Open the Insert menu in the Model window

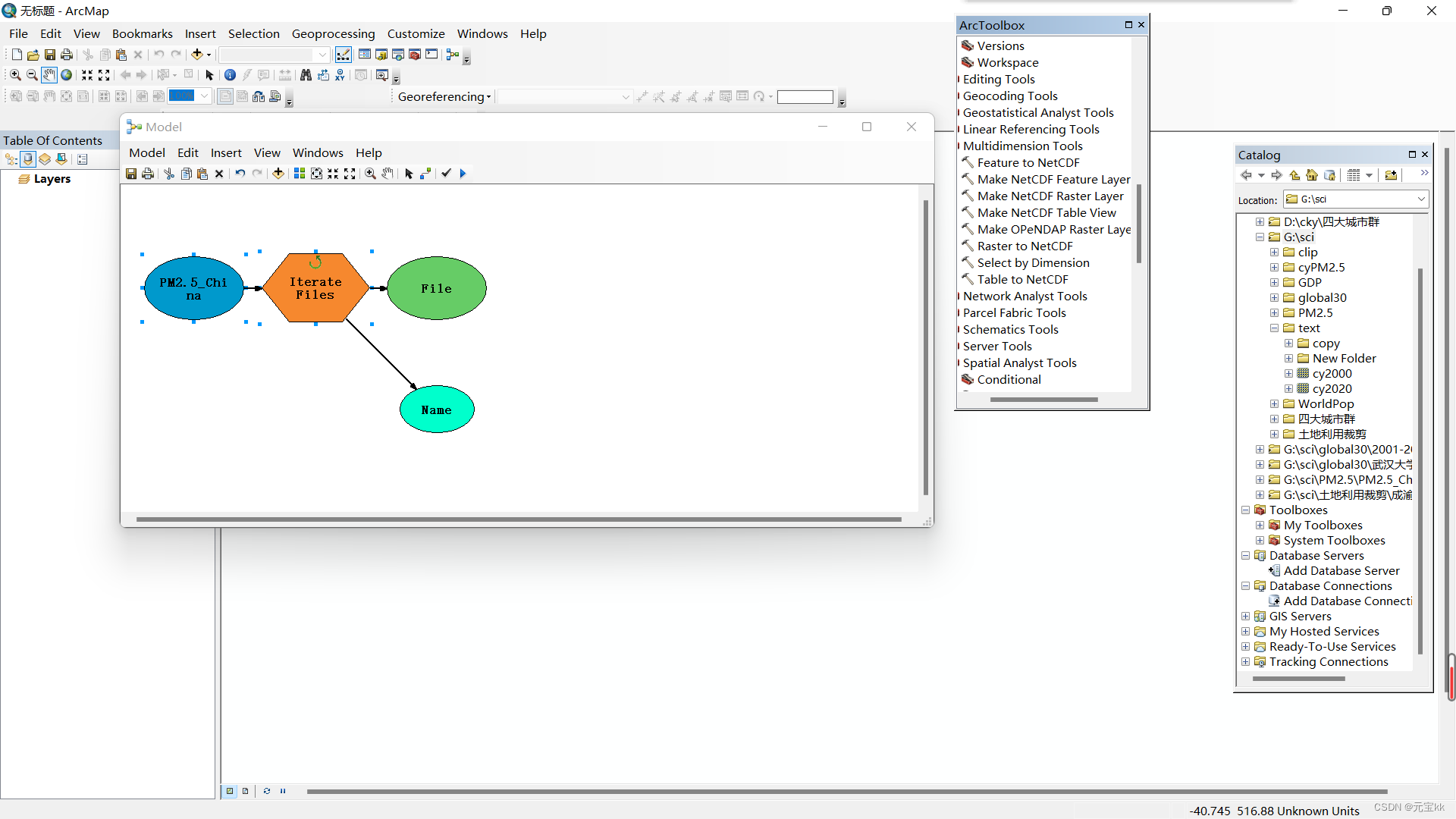[226, 153]
